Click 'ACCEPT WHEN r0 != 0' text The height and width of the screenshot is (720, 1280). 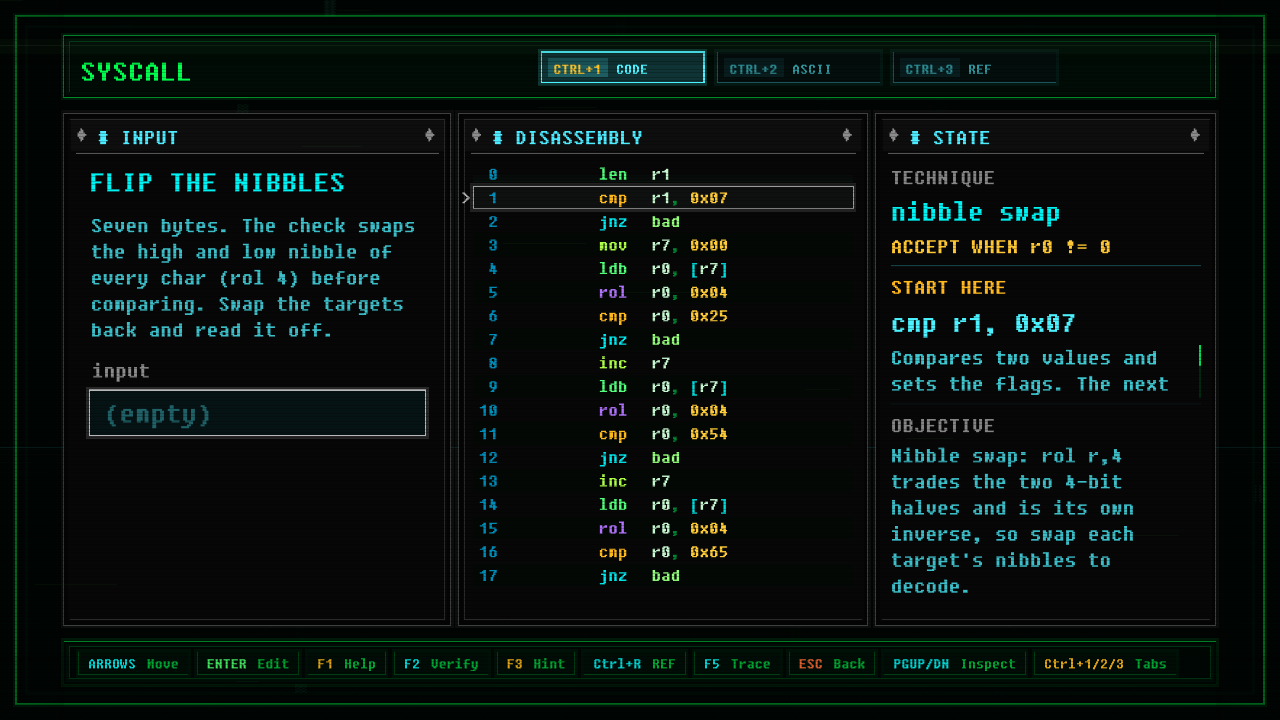[1000, 247]
